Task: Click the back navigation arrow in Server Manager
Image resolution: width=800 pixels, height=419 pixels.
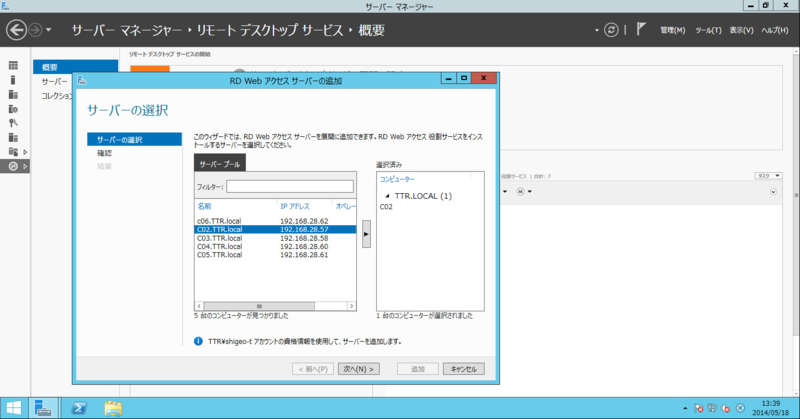Action: (16, 30)
